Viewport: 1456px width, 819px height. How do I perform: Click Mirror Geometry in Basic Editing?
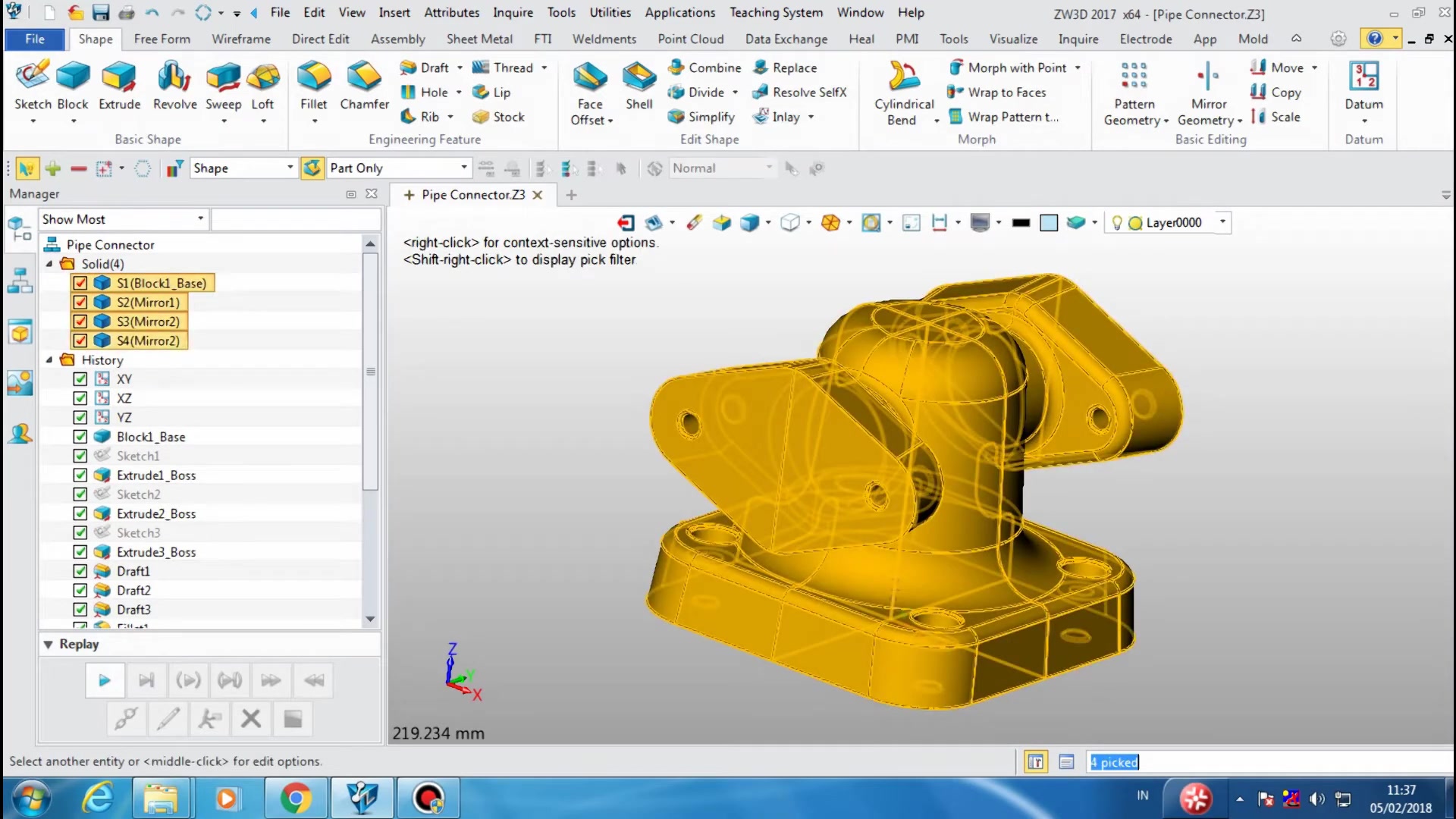(x=1207, y=91)
